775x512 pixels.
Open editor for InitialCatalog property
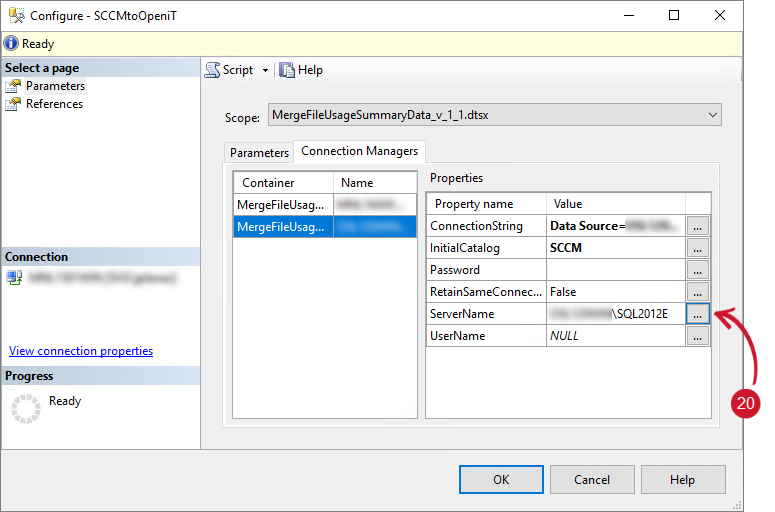coord(697,248)
